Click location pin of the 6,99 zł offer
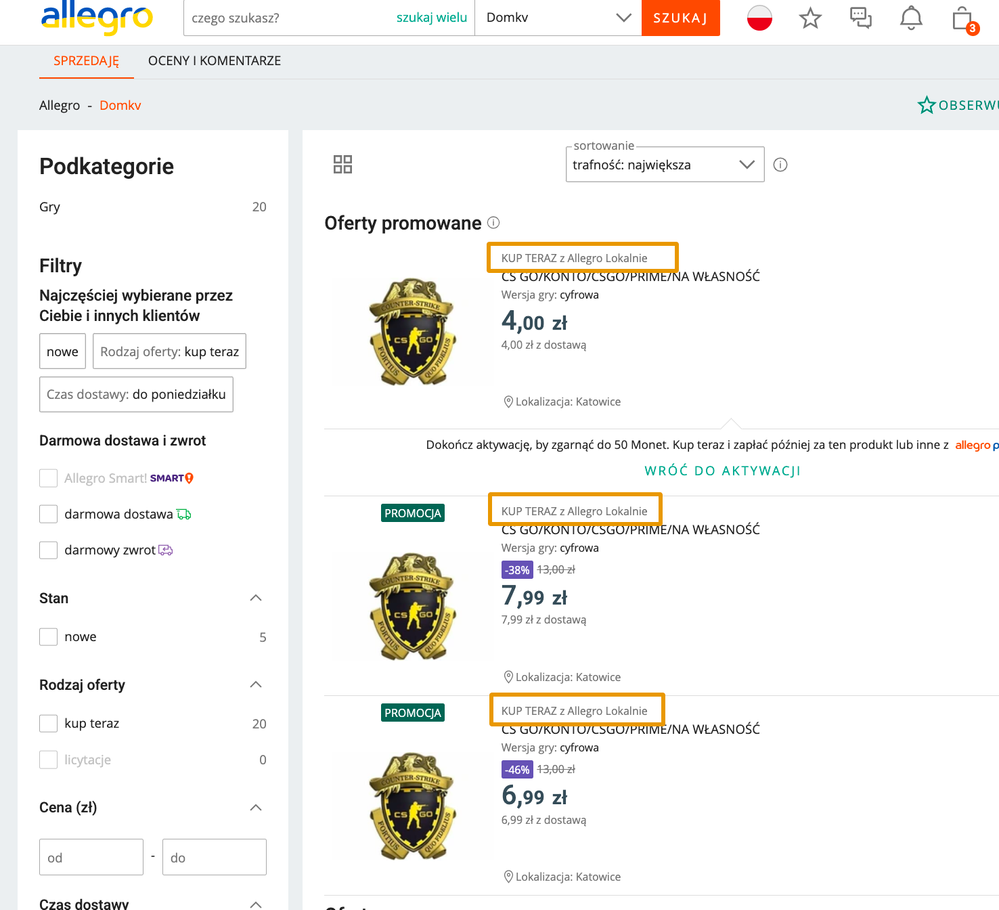The image size is (999, 910). click(x=508, y=877)
